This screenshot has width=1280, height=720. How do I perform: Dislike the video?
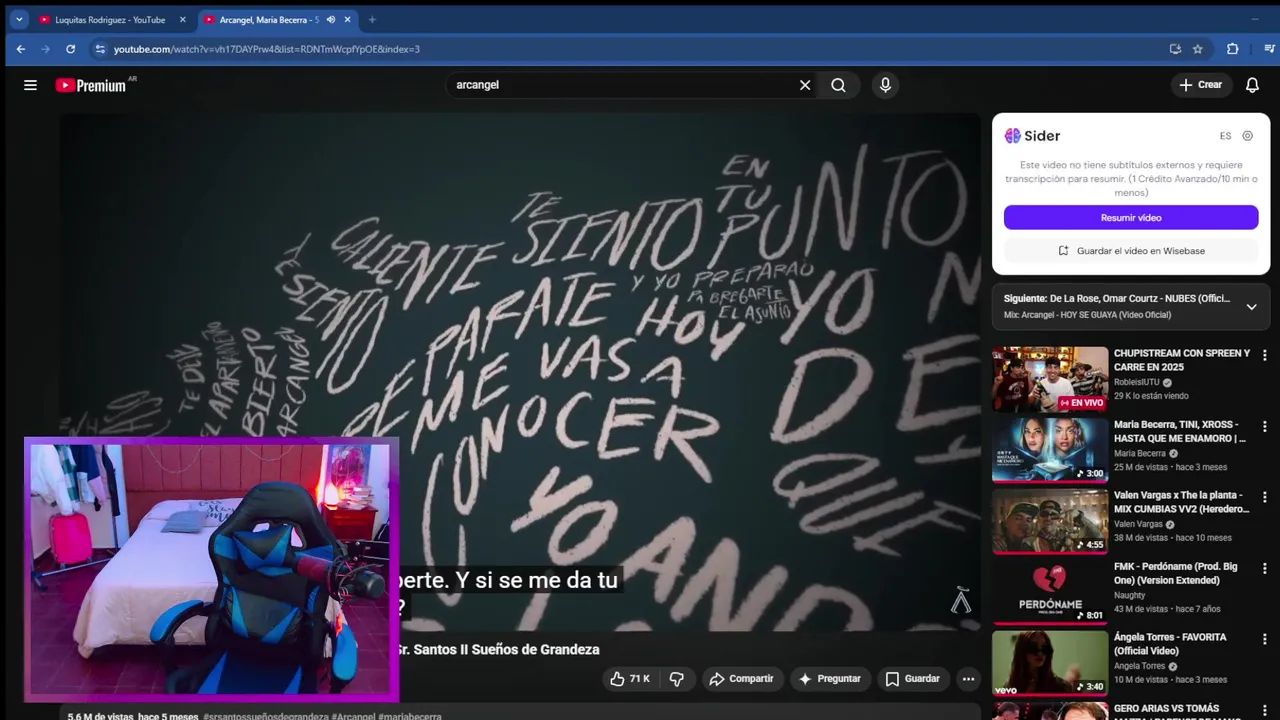677,679
